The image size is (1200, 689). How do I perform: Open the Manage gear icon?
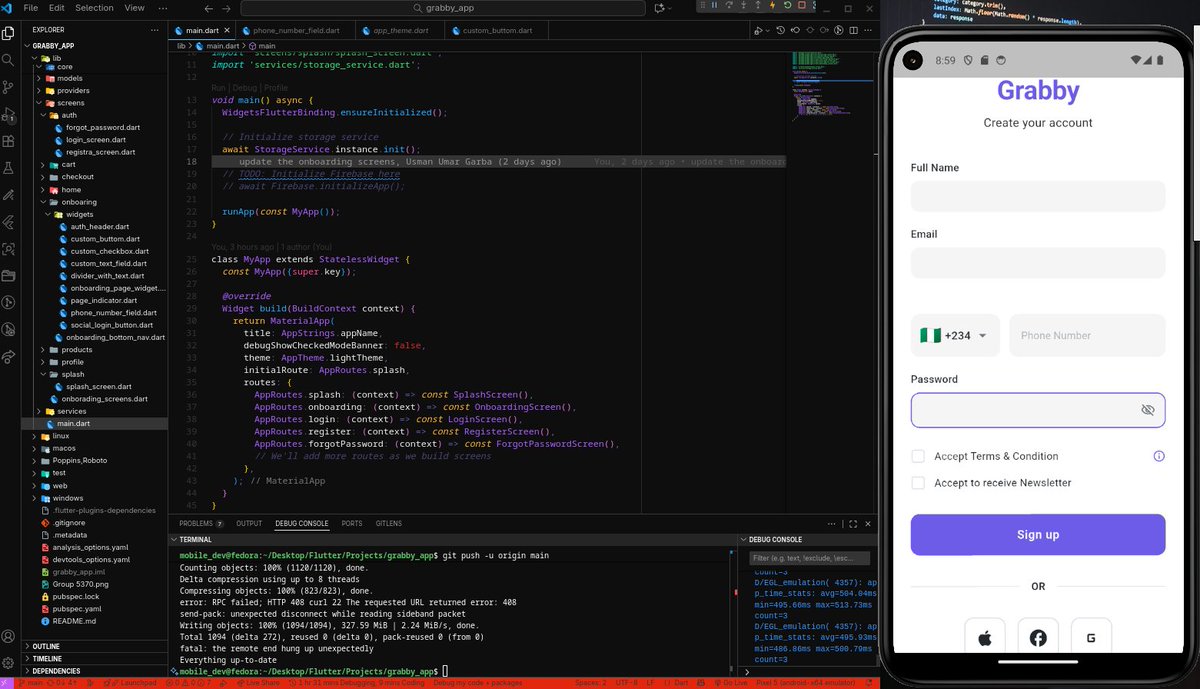click(x=8, y=662)
